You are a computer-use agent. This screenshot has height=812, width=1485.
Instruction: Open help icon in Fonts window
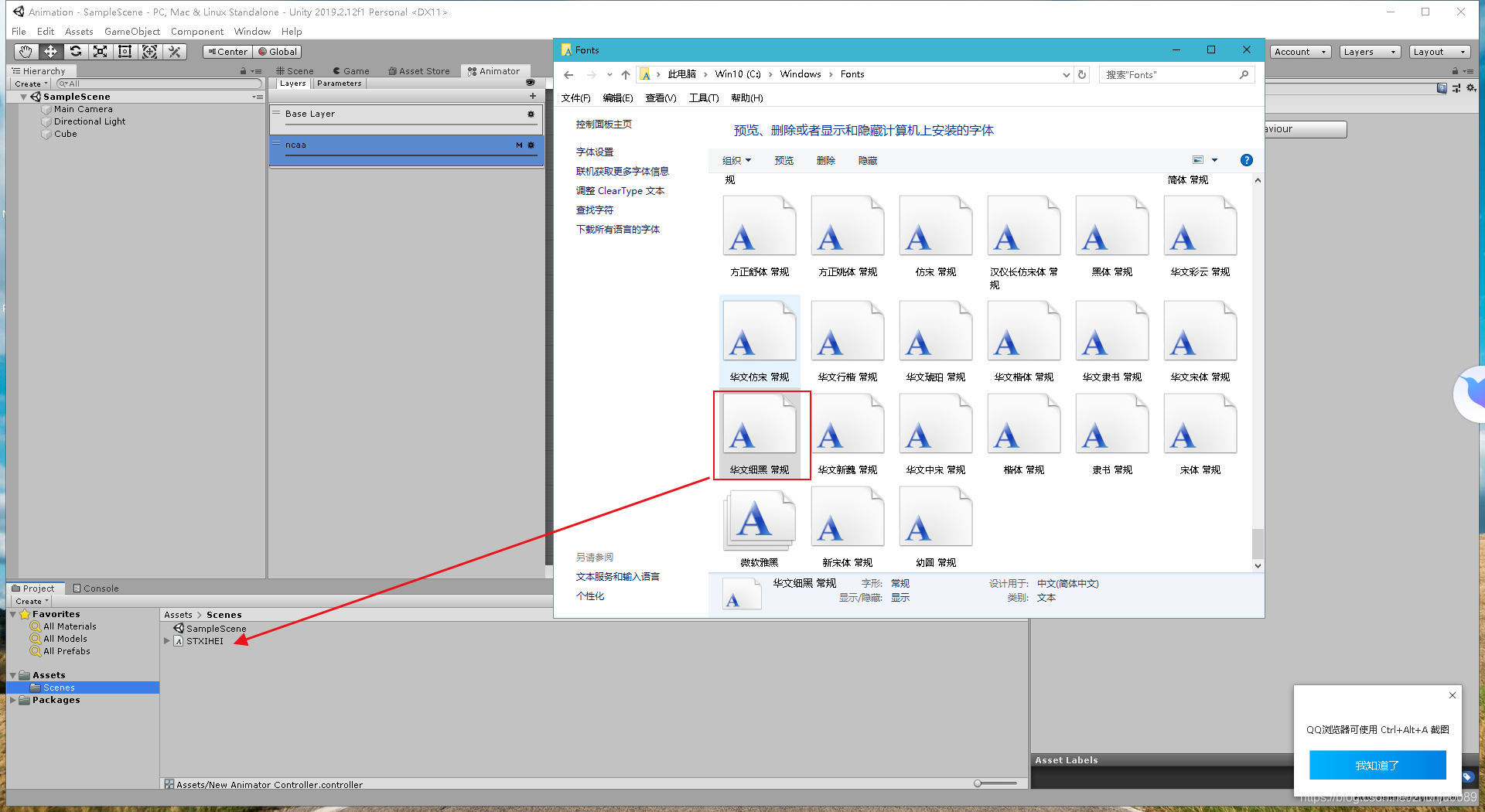pos(1246,160)
